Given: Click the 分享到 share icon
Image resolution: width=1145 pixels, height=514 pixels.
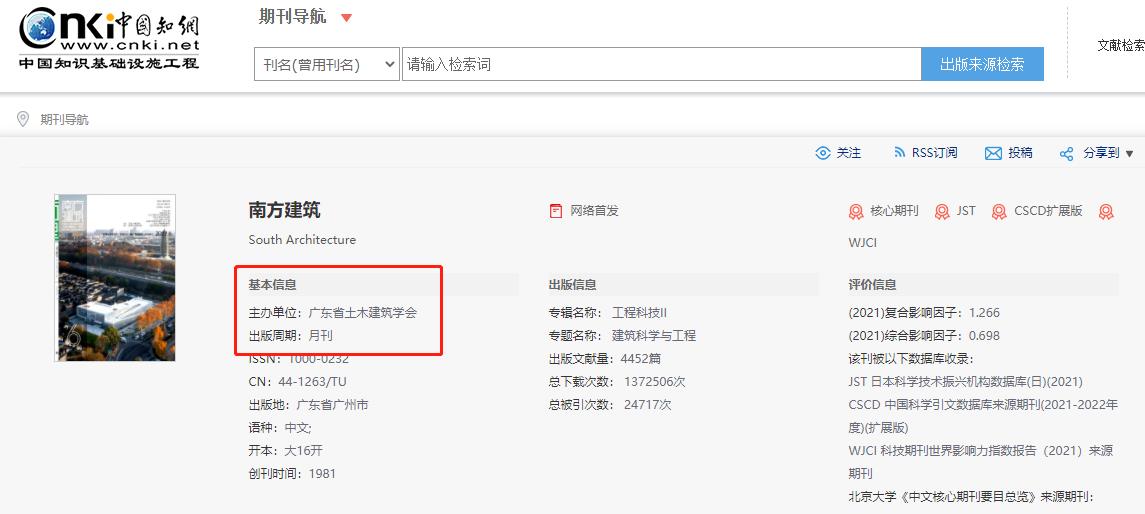Looking at the screenshot, I should (x=1066, y=154).
